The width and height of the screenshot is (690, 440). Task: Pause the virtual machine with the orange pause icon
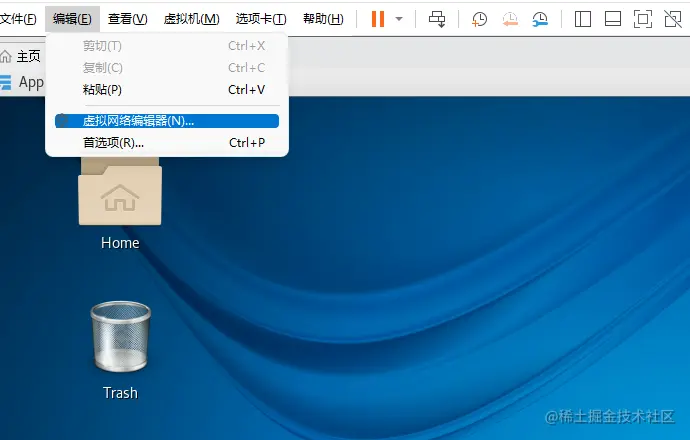(x=378, y=19)
